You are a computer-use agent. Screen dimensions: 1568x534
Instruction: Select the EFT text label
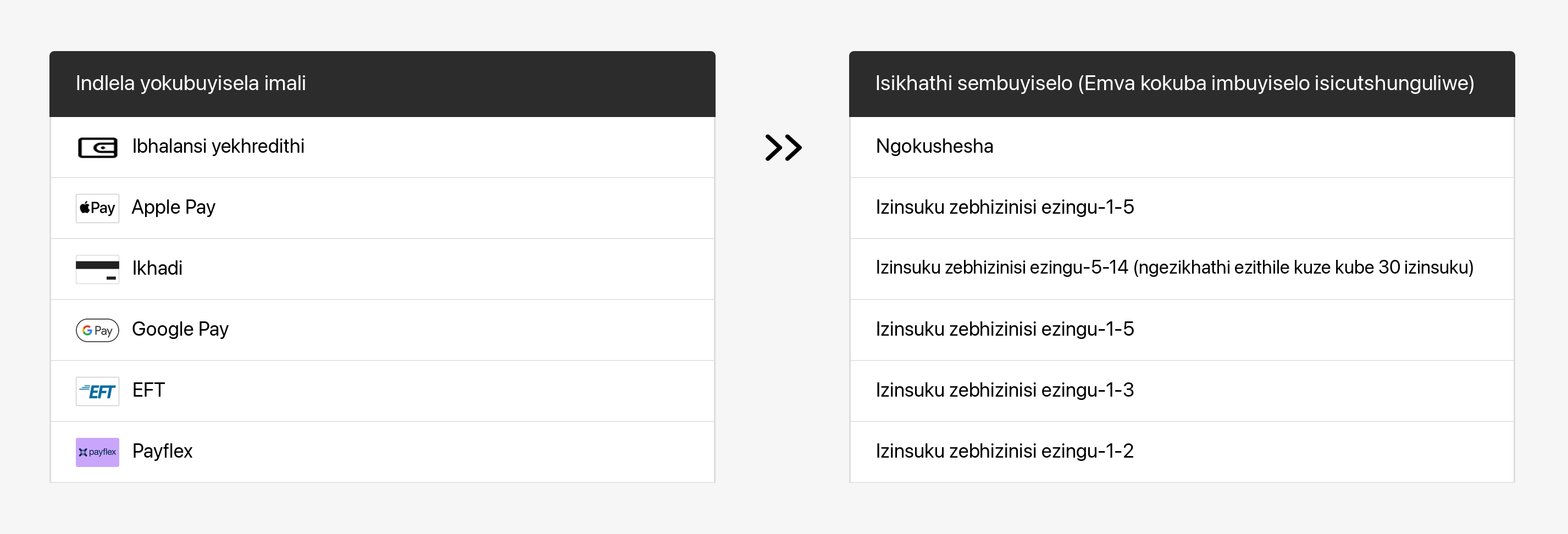pyautogui.click(x=148, y=390)
